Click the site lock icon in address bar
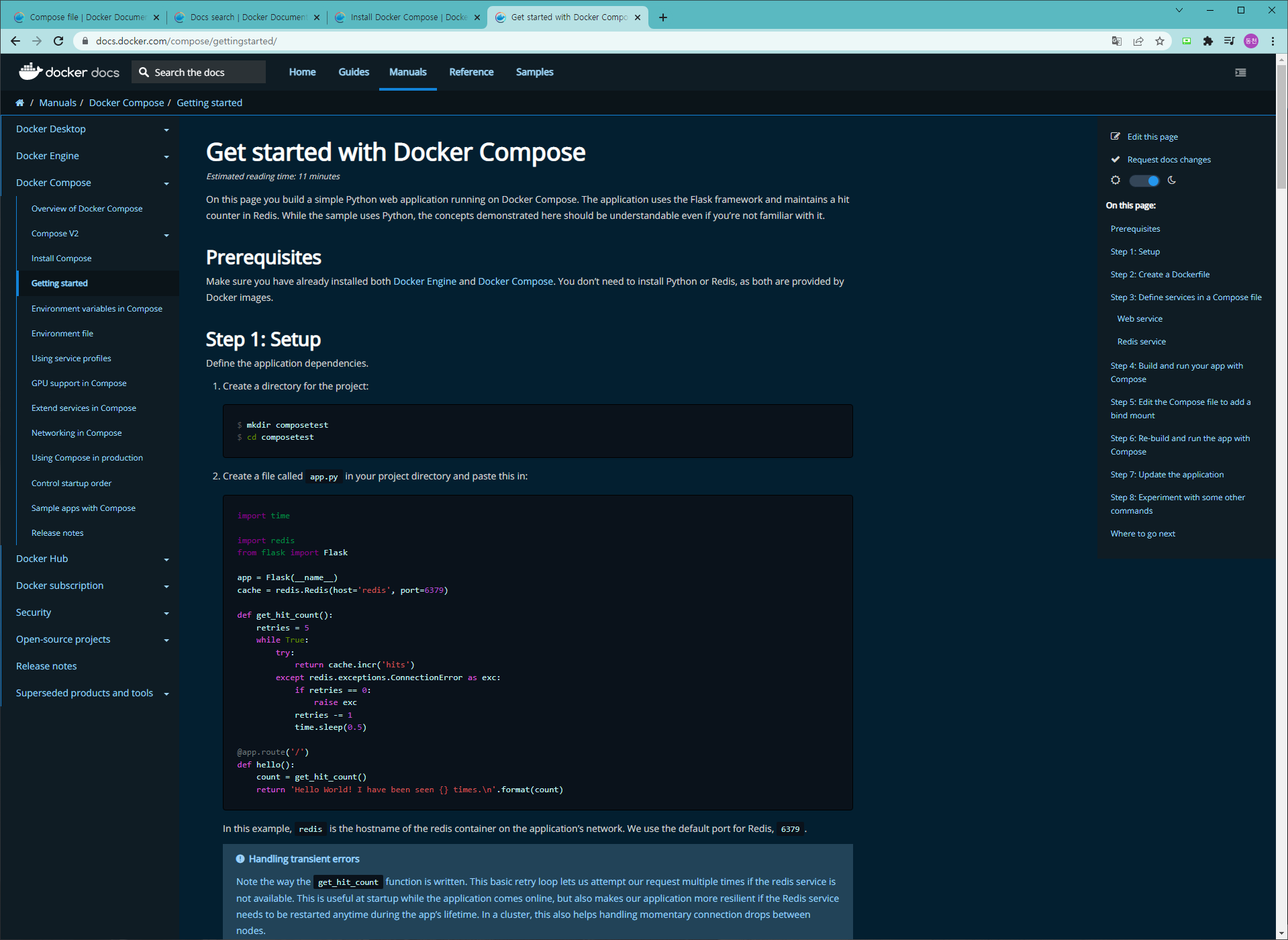1288x940 pixels. 85,41
